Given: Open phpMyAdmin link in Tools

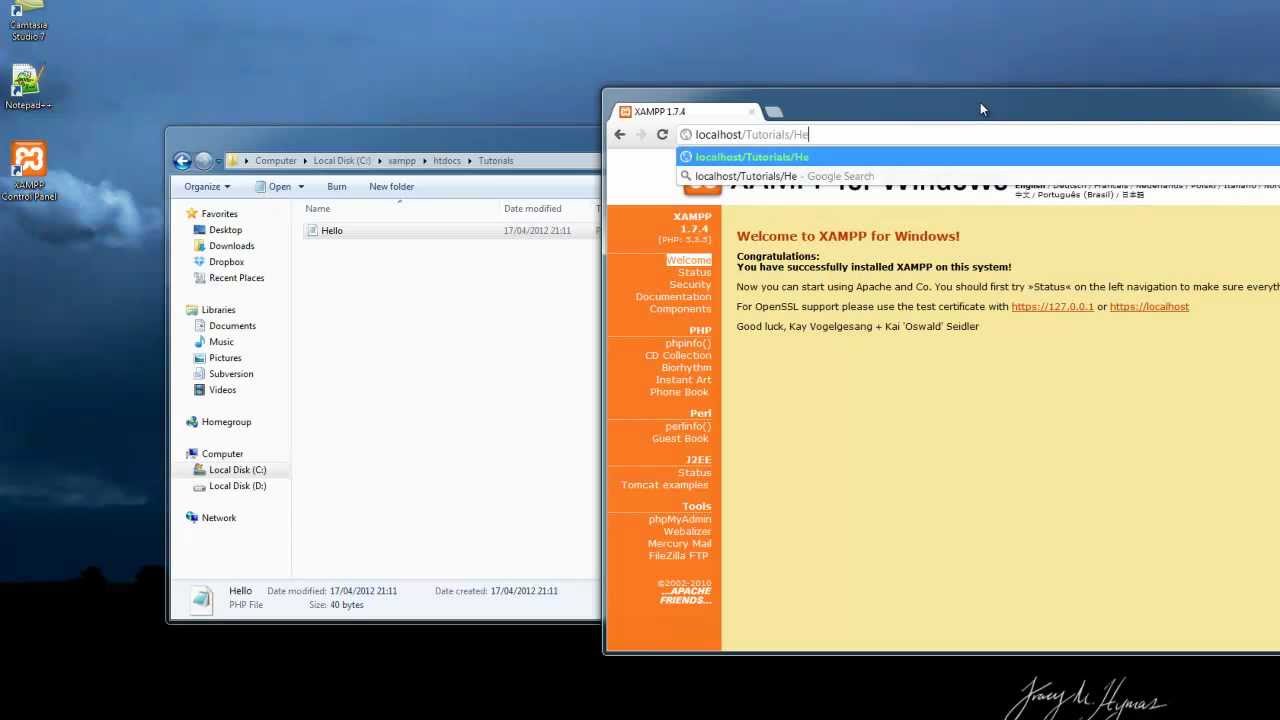Looking at the screenshot, I should tap(680, 520).
